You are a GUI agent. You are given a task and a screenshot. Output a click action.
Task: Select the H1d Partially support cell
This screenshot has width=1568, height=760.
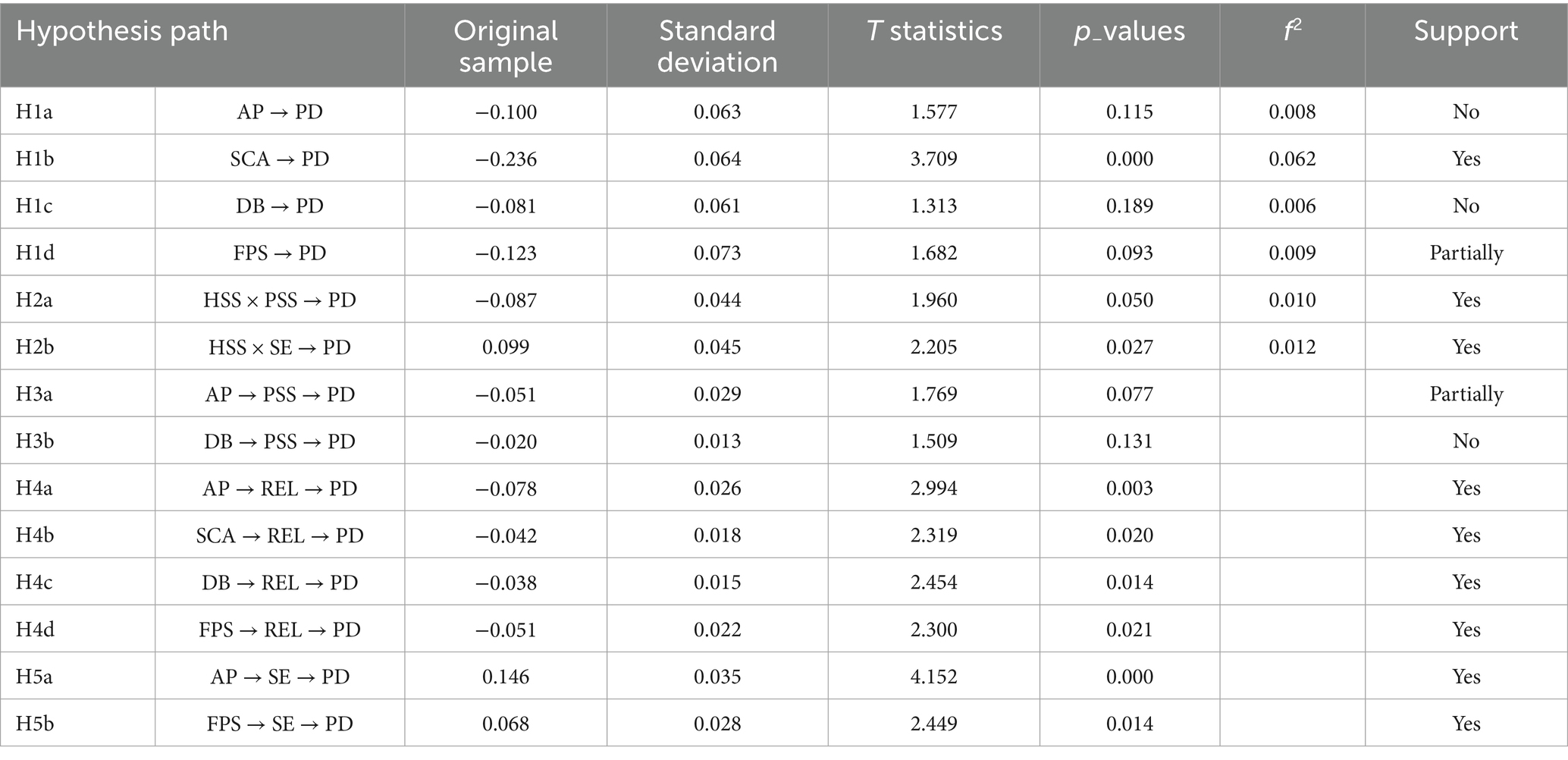(x=1466, y=253)
